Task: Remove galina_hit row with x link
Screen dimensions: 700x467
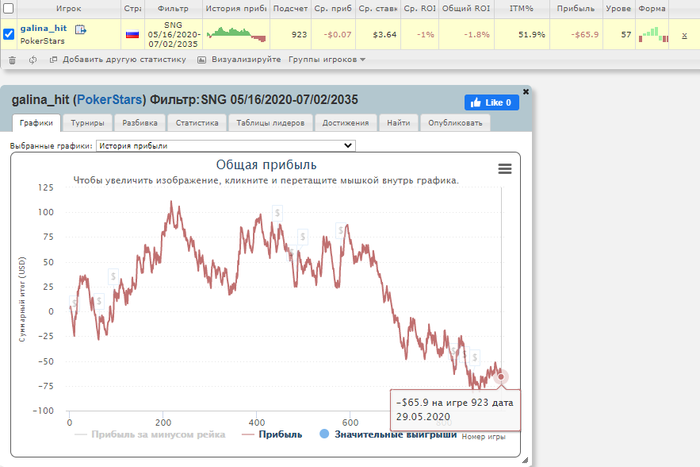Action: click(684, 35)
